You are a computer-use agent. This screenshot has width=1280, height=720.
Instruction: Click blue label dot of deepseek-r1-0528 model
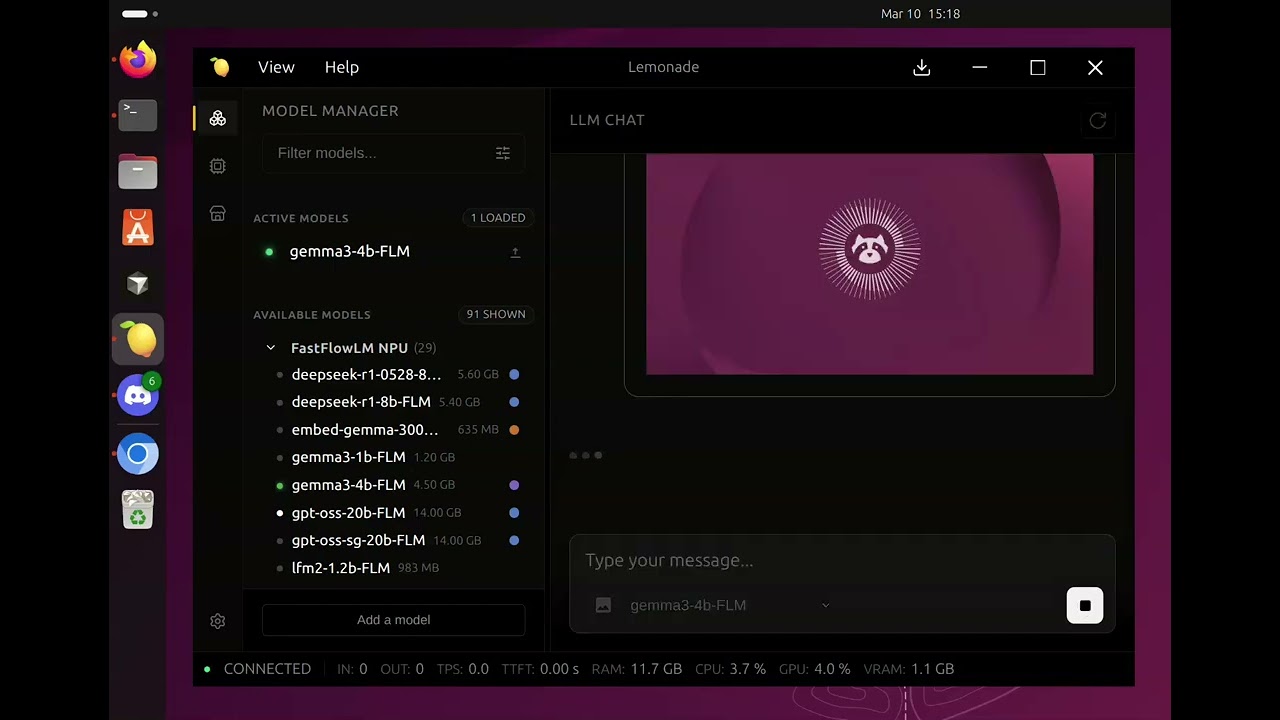pos(514,374)
